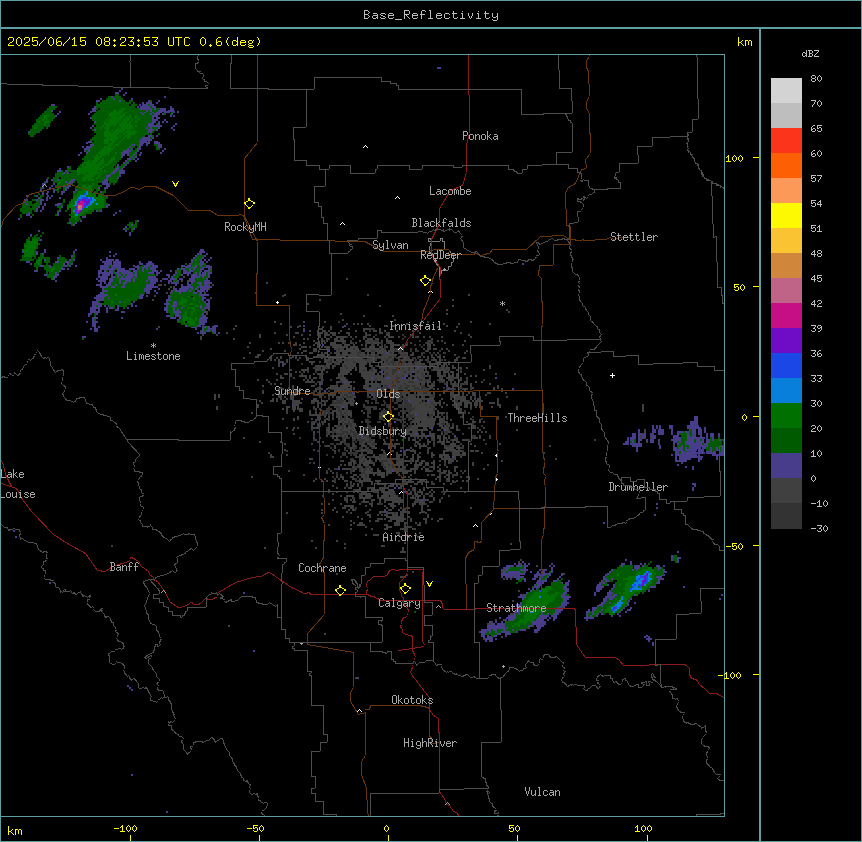Click the yellow v marker northwest of RockyMH

click(175, 184)
